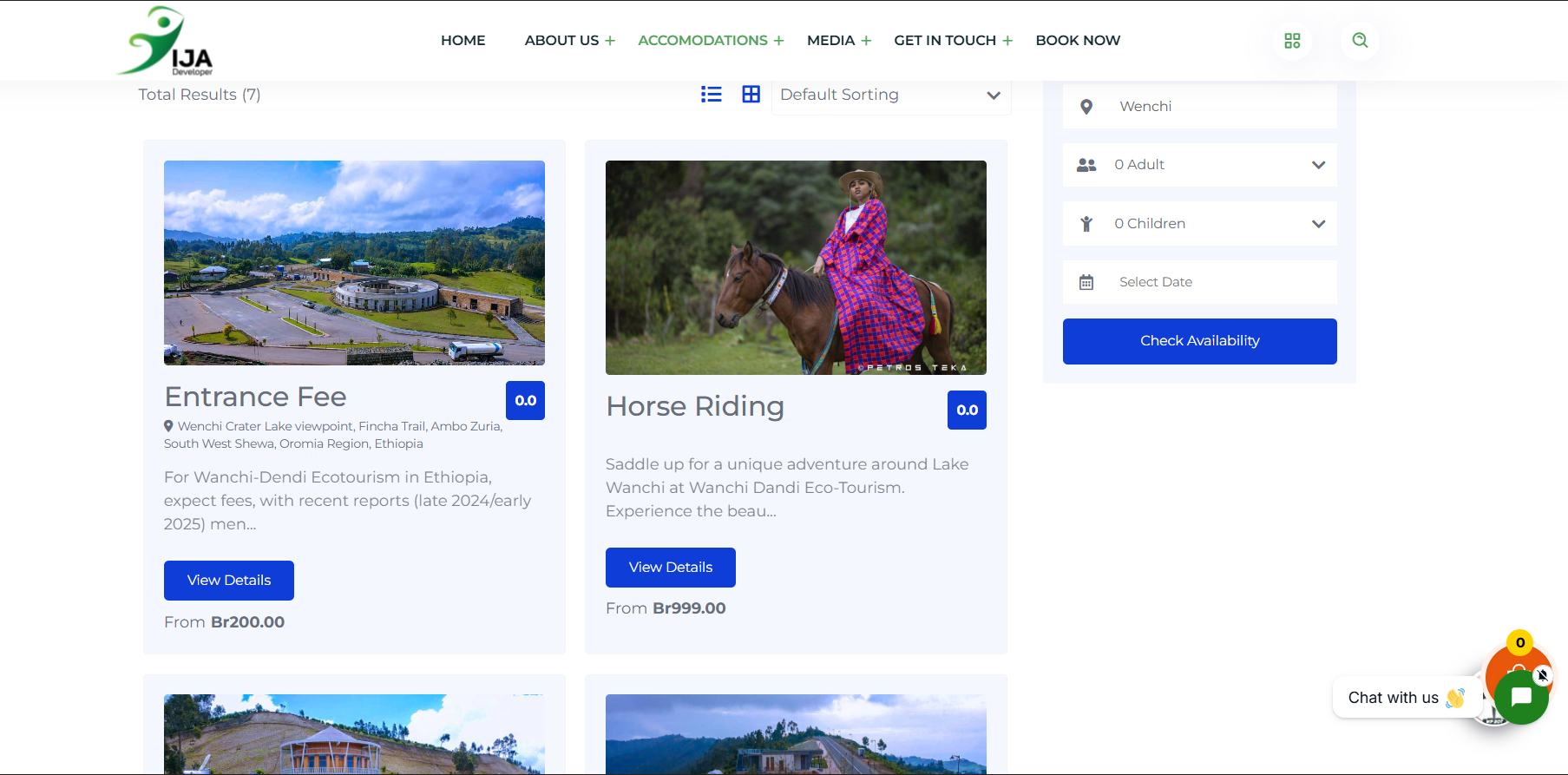1568x775 pixels.
Task: Switch to grid view layout
Action: click(x=751, y=95)
